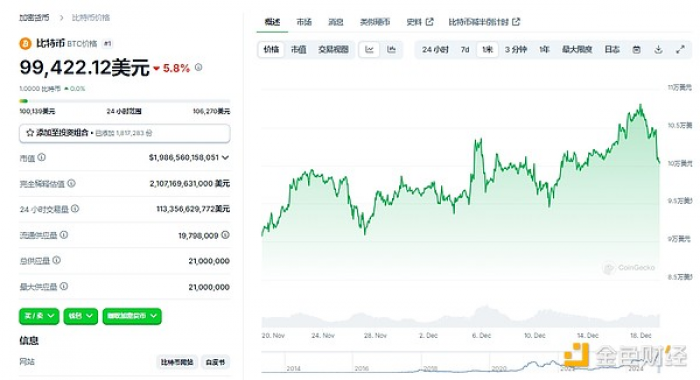
Task: Open the calendar date picker icon
Action: coord(637,50)
